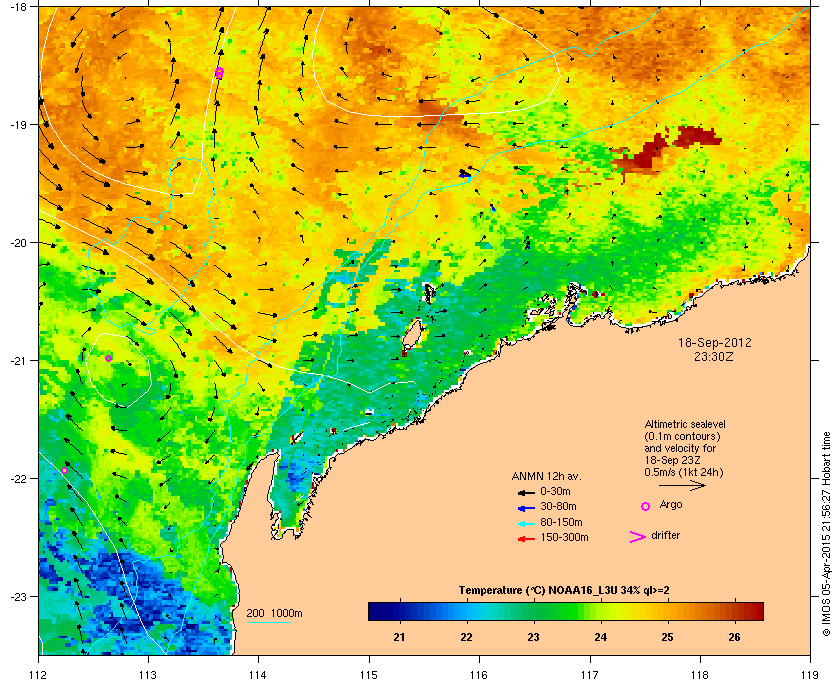Click the 0.5m/s velocity scale arrow
Viewport: 840px width, 680px height.
pyautogui.click(x=682, y=486)
